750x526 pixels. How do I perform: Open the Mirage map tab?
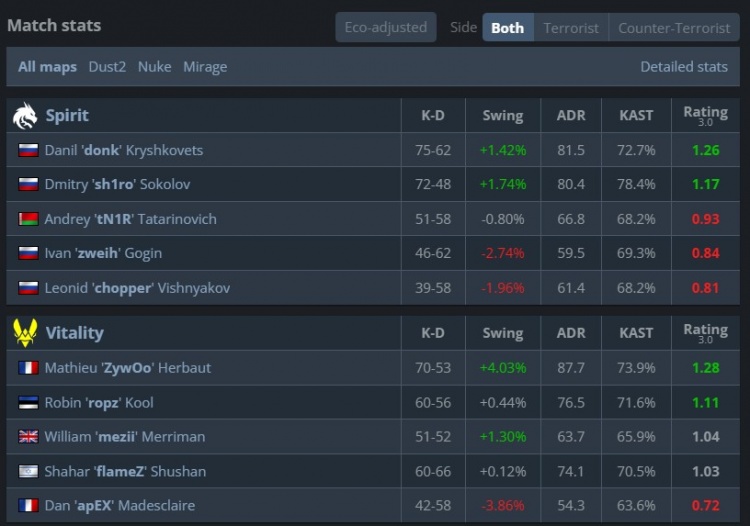pos(204,67)
